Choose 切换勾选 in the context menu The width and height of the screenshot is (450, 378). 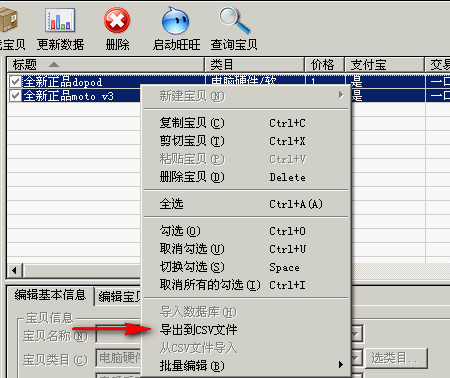[246, 267]
